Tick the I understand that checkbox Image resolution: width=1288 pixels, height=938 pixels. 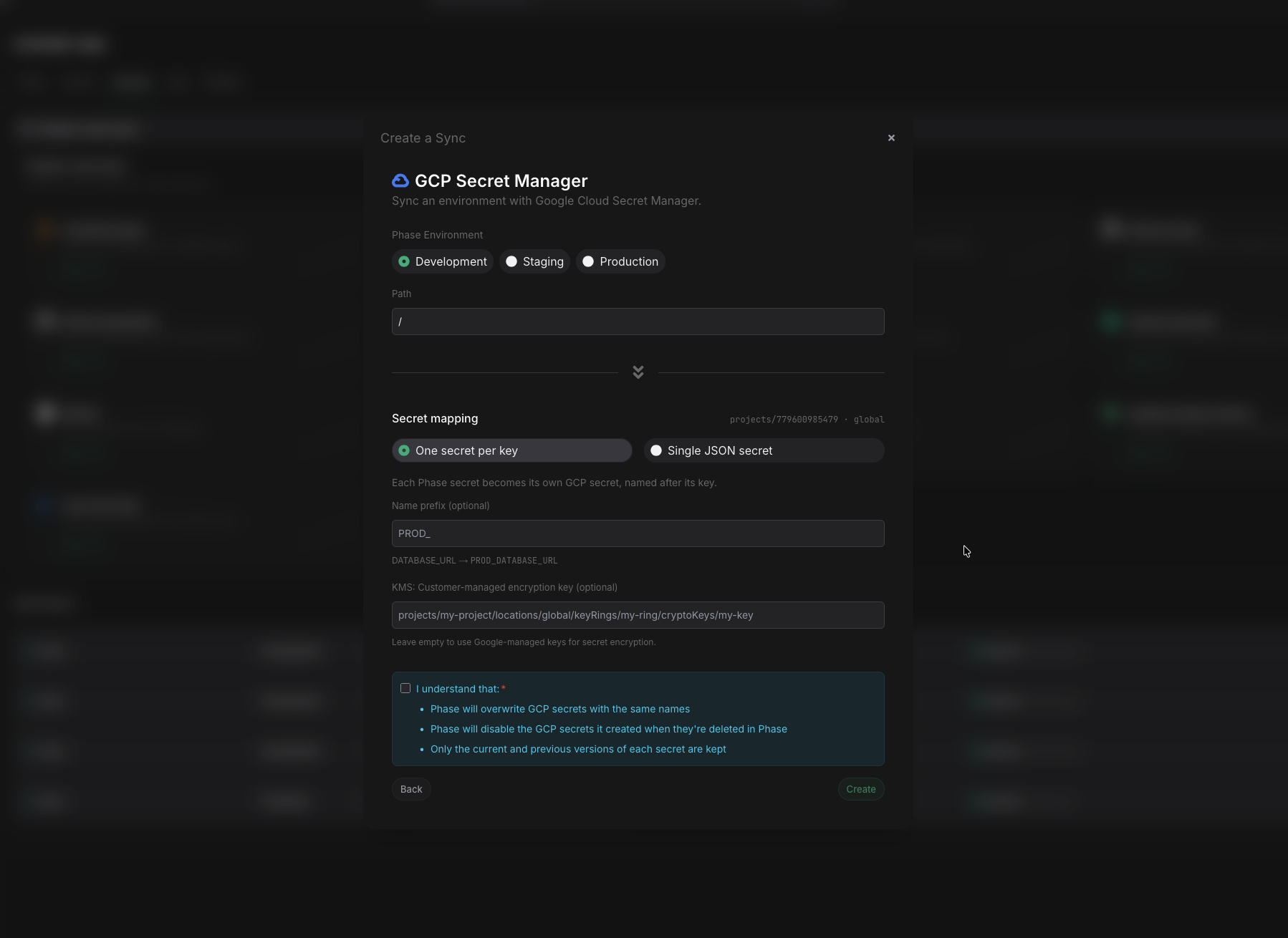click(405, 688)
